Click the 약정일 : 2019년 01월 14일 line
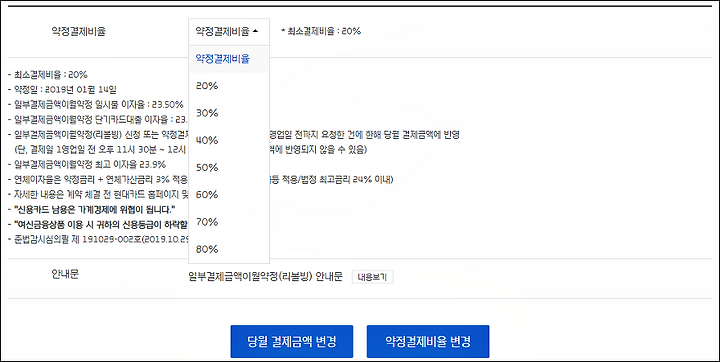 (63, 89)
